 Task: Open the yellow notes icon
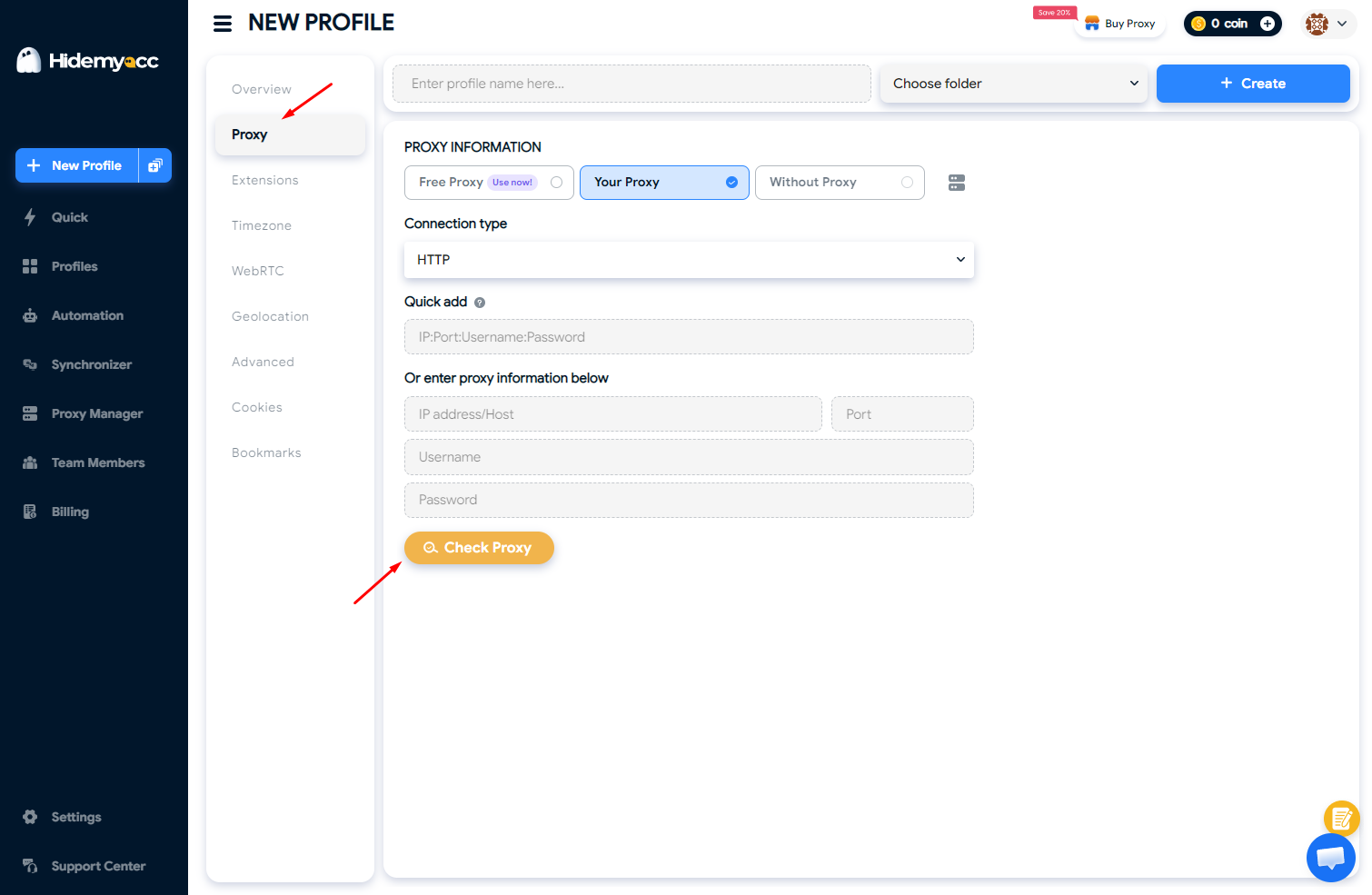point(1341,818)
